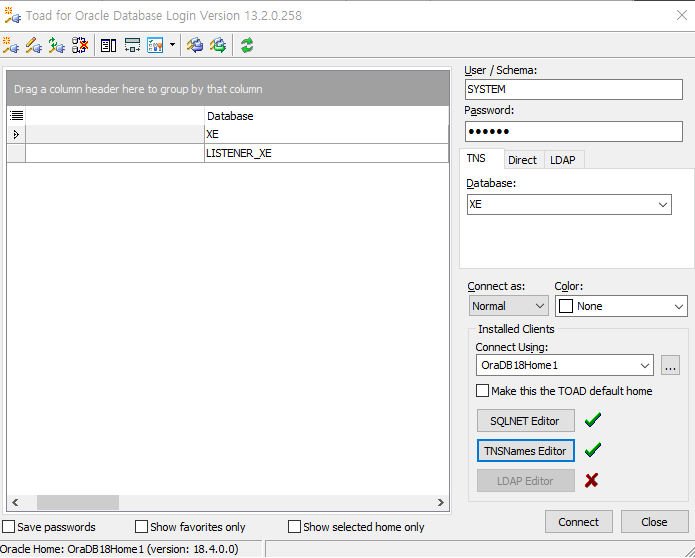The height and width of the screenshot is (558, 695).
Task: Expand the options icon dropdown arrow
Action: pyautogui.click(x=172, y=45)
